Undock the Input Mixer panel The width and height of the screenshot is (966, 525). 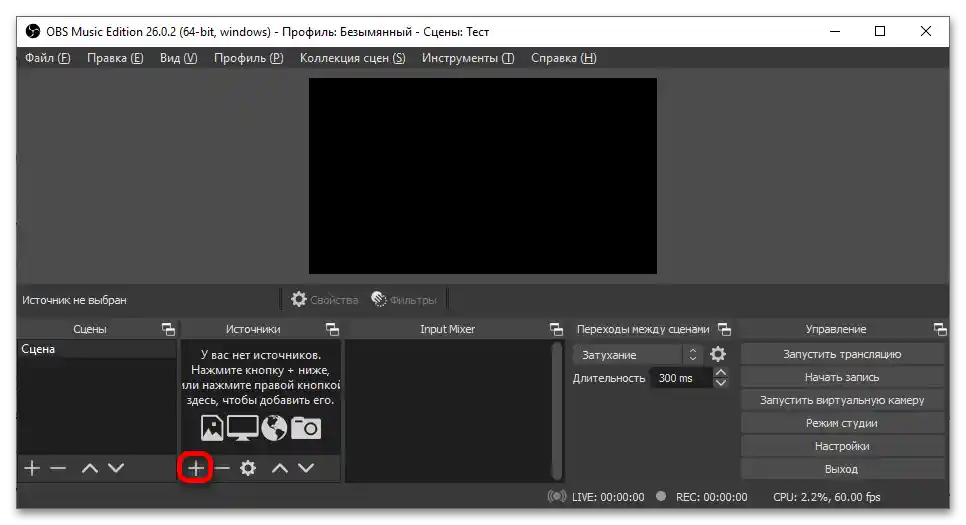coord(556,329)
